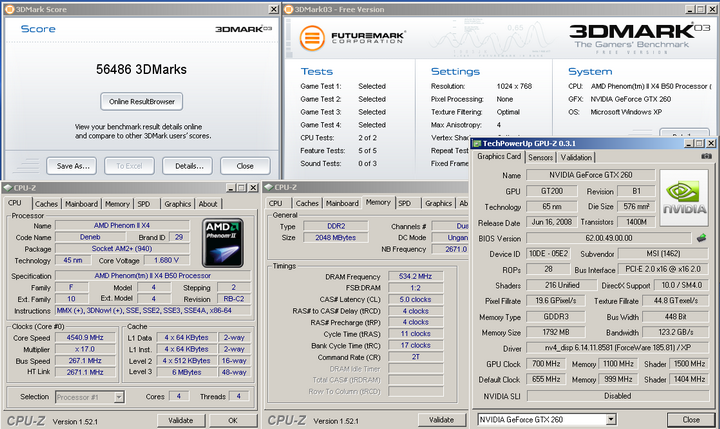Viewport: 720px width, 429px height.
Task: Click the Core Voltage value 1.680 V
Action: click(x=166, y=260)
